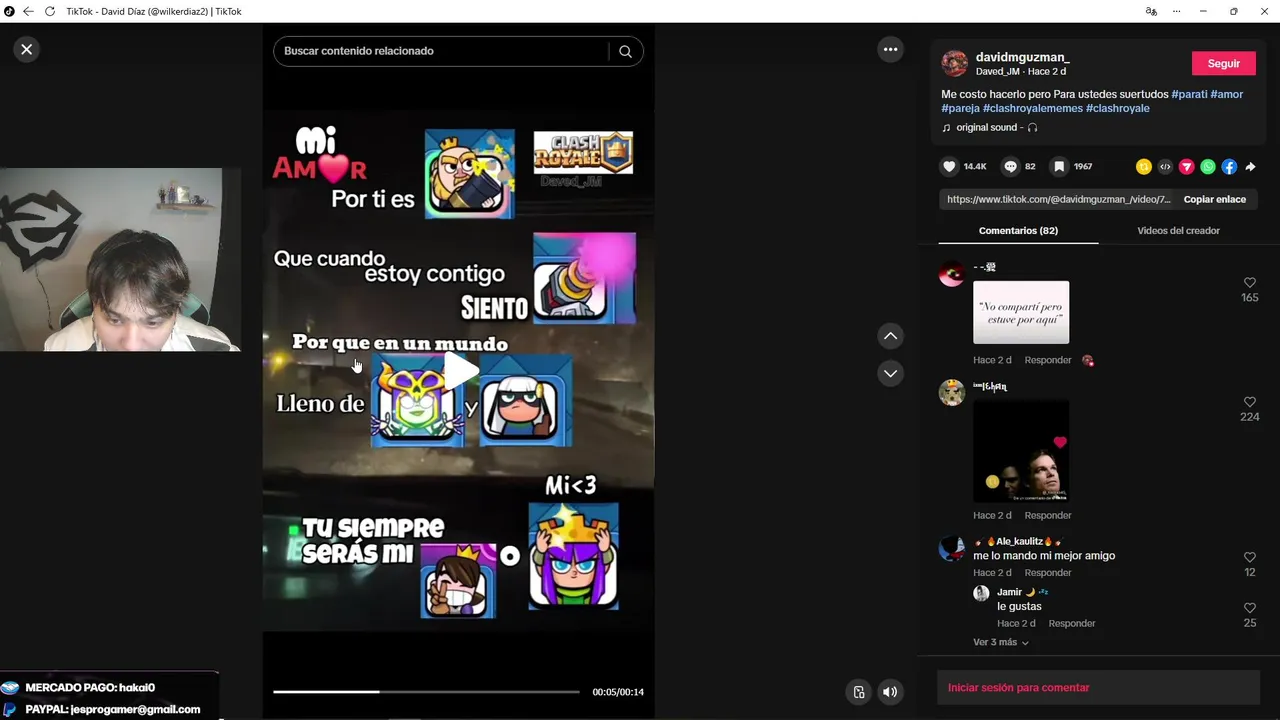
Task: Go back using the browser back arrow
Action: click(x=28, y=11)
